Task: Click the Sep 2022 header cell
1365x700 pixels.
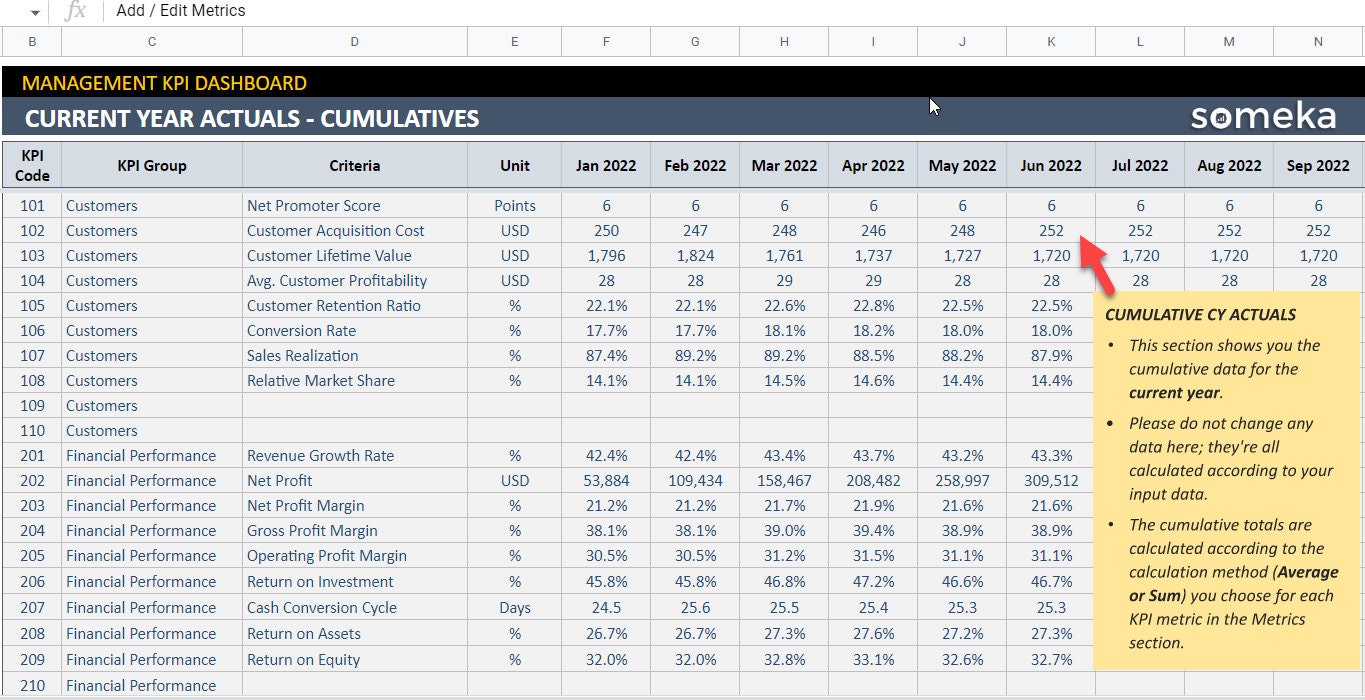Action: [x=1318, y=165]
